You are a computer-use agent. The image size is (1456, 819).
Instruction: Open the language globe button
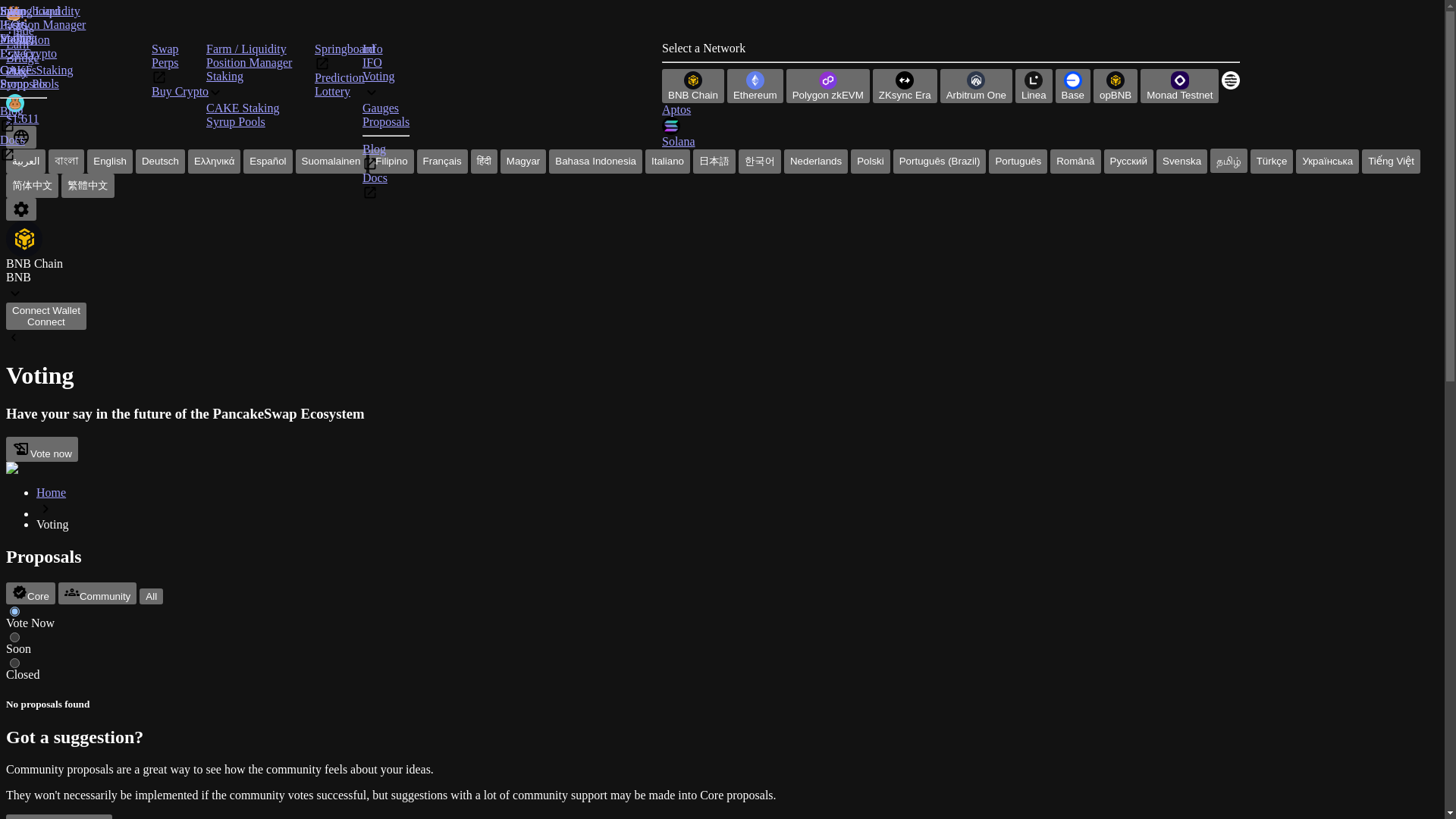[x=21, y=137]
